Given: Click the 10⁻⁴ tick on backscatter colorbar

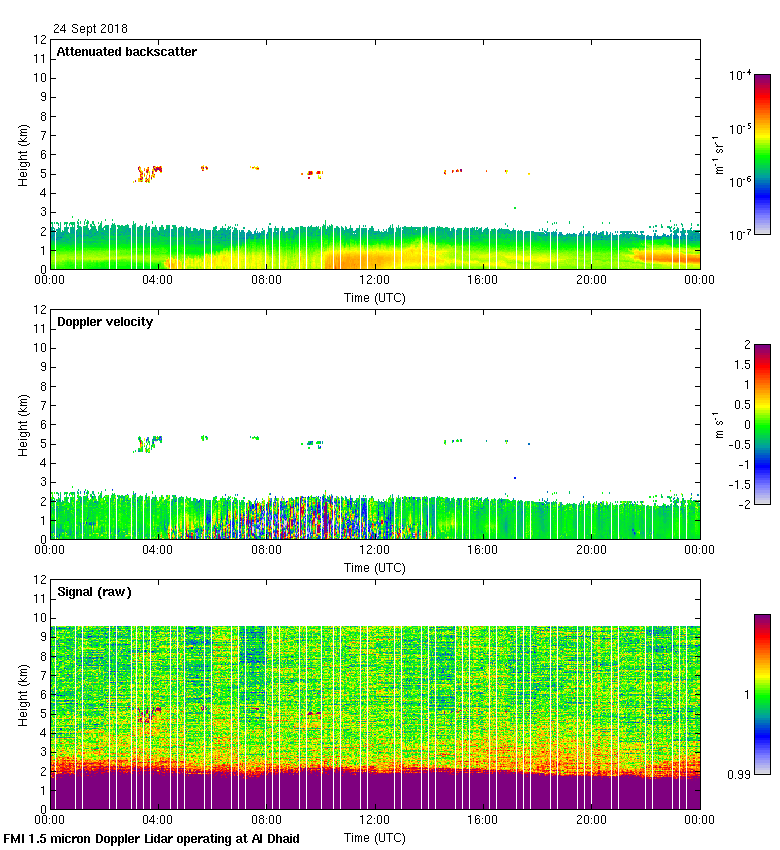Looking at the screenshot, I should point(741,75).
